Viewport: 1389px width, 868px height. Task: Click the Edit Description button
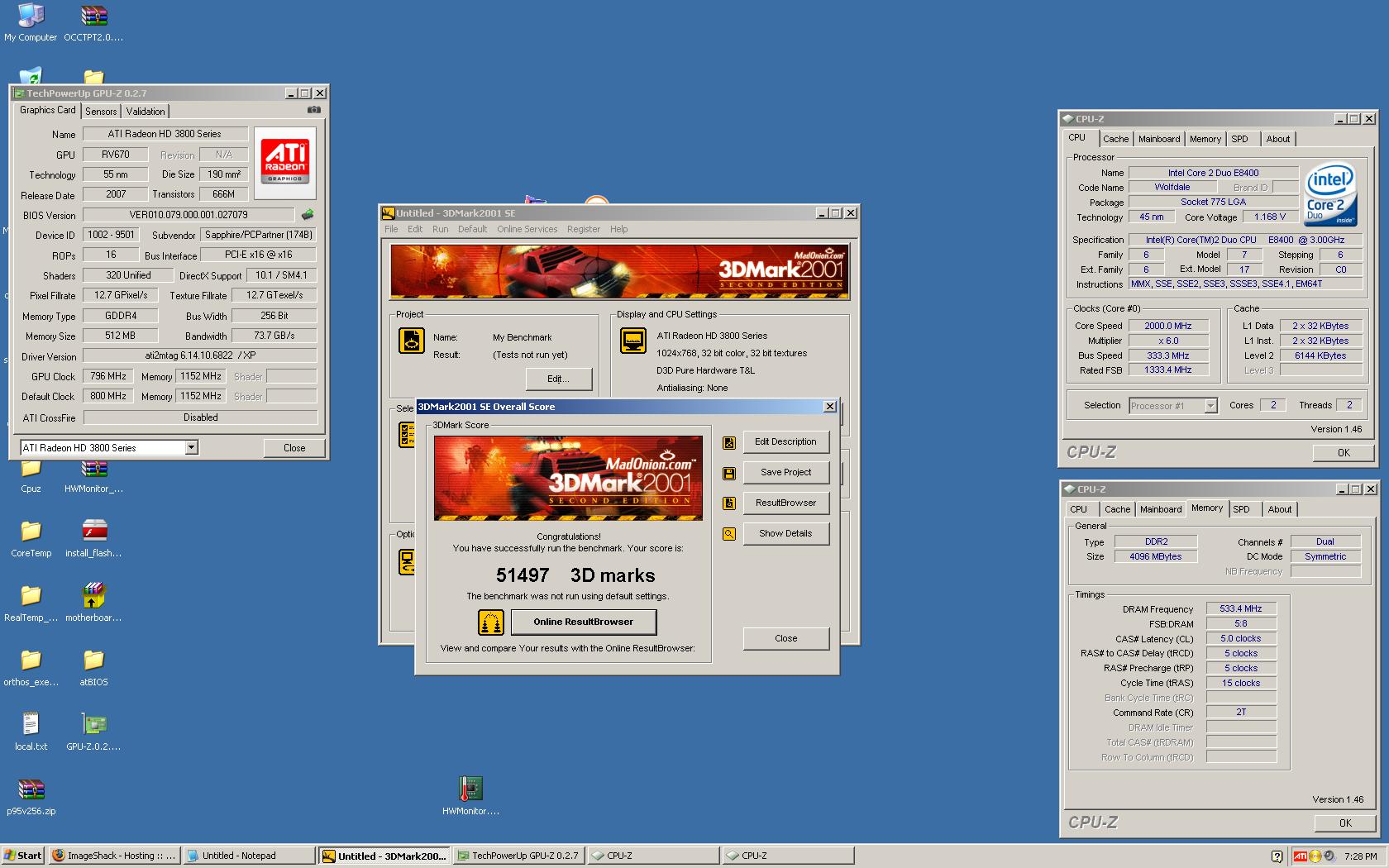point(785,442)
